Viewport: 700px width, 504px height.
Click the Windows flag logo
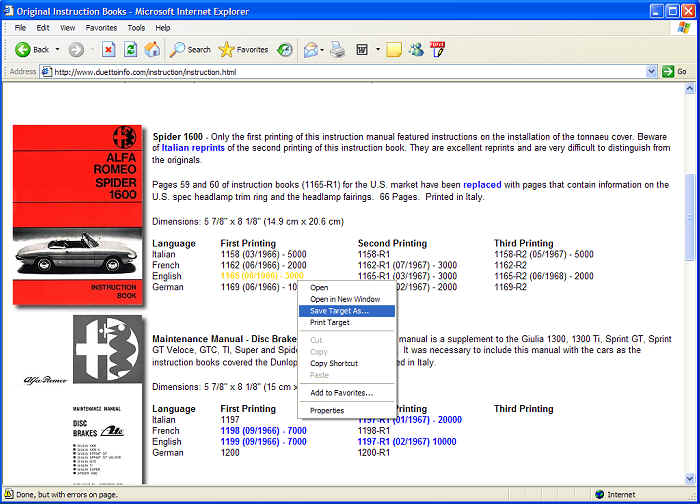[x=683, y=28]
